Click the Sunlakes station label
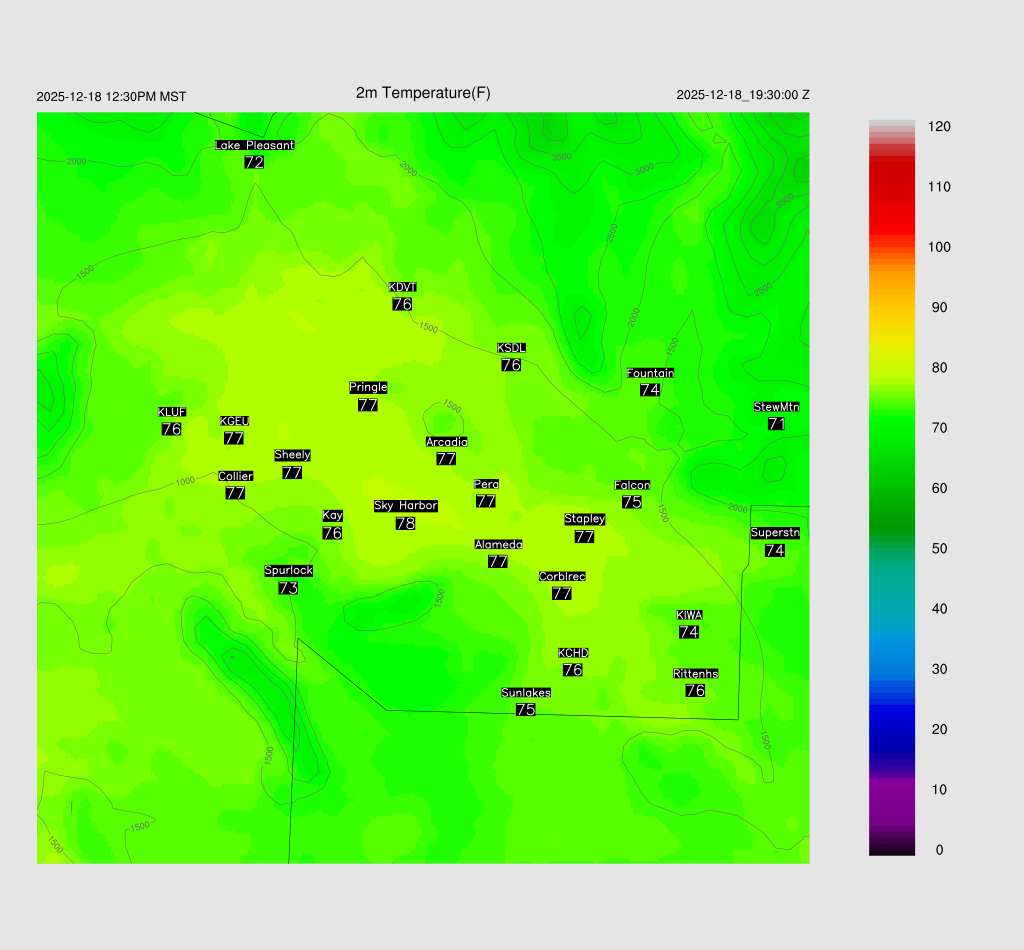This screenshot has width=1024, height=950. pos(526,692)
